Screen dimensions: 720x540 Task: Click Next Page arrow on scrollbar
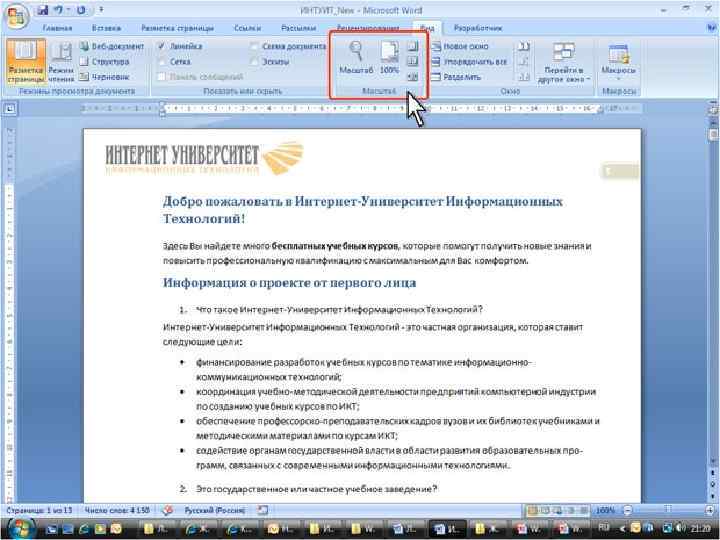tap(713, 494)
